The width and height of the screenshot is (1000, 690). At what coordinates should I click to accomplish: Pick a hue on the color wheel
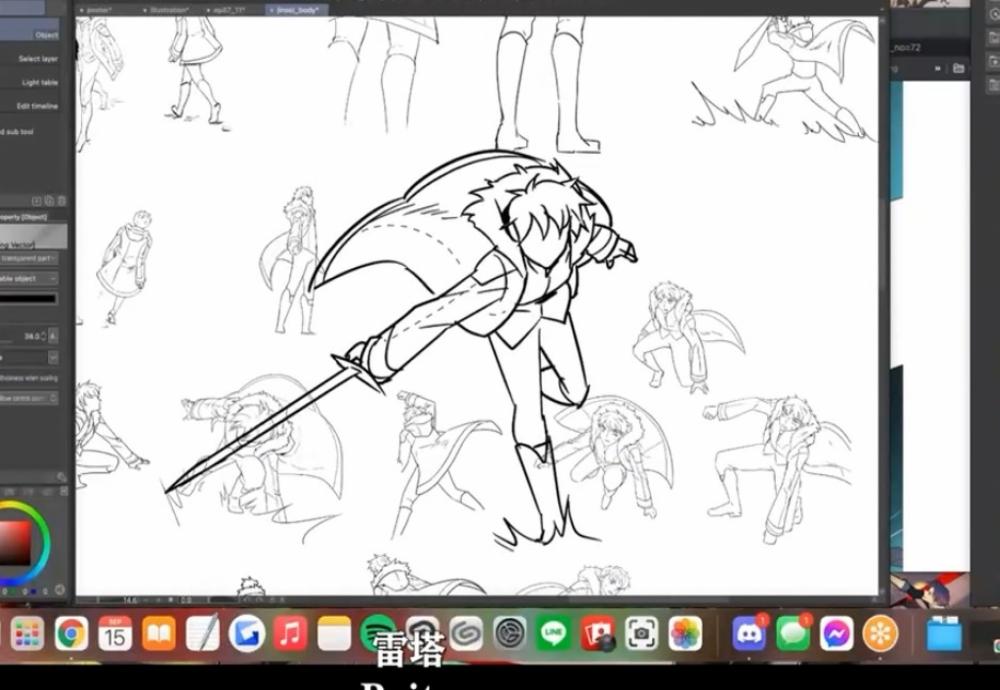click(38, 522)
